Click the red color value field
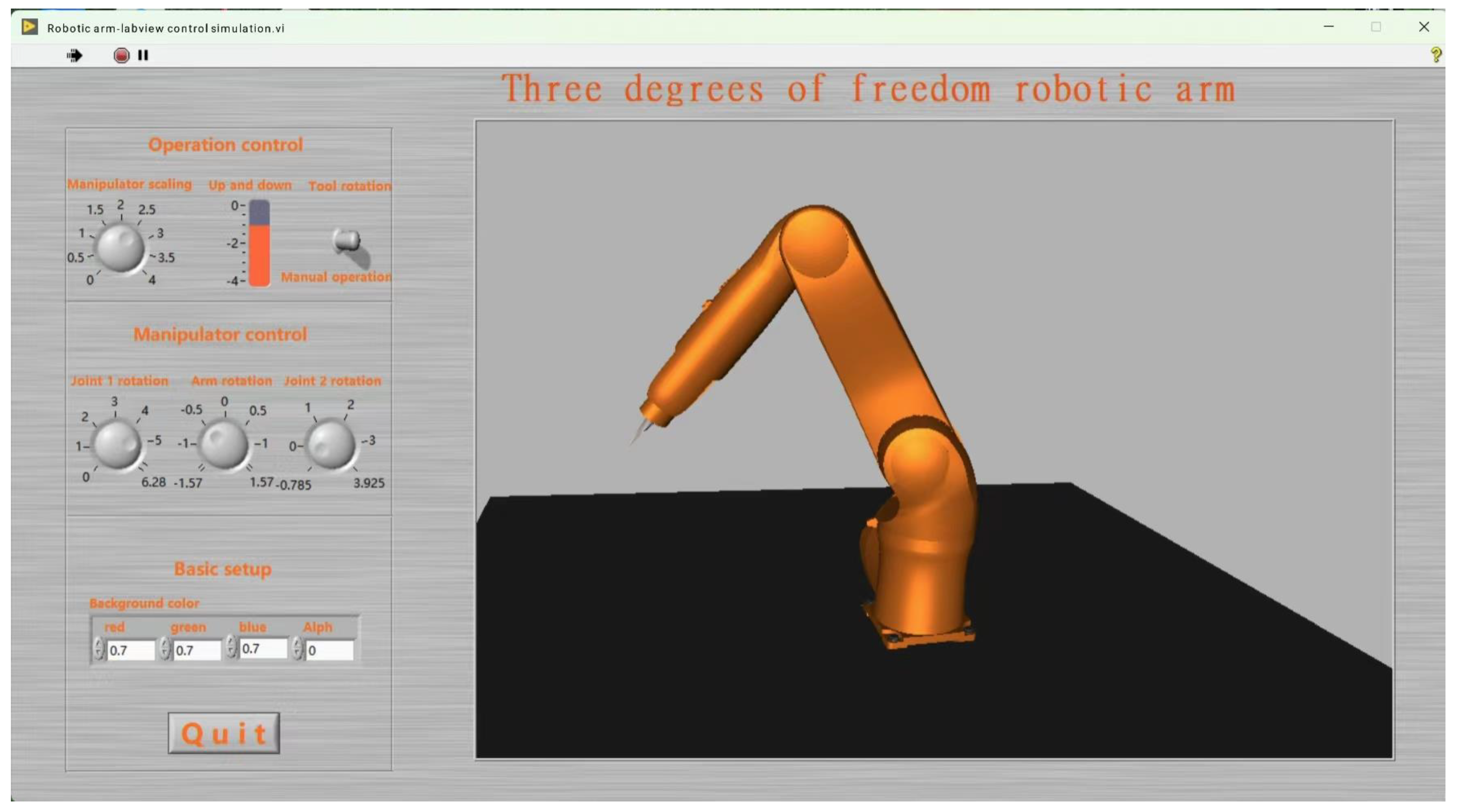The height and width of the screenshot is (812, 1457). pyautogui.click(x=131, y=650)
